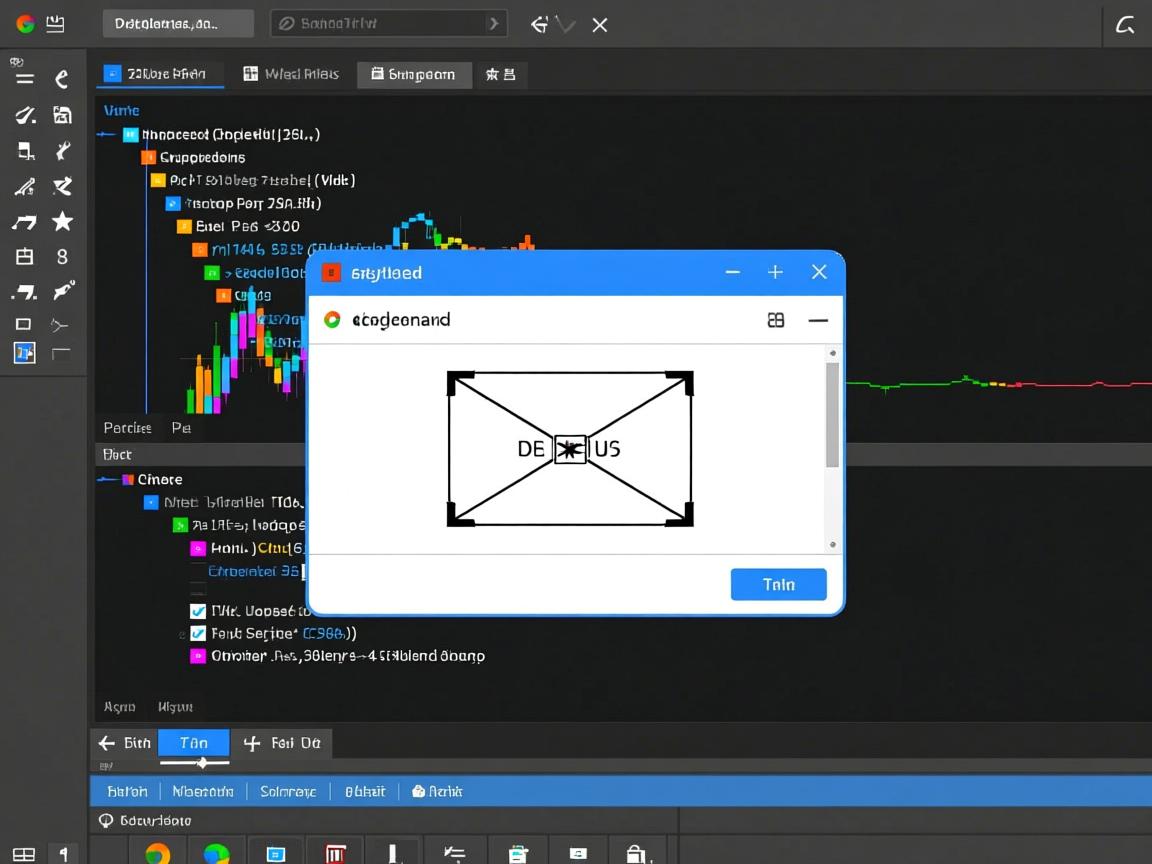The height and width of the screenshot is (864, 1152).
Task: Click the star icon in left toolbar
Action: click(x=62, y=221)
